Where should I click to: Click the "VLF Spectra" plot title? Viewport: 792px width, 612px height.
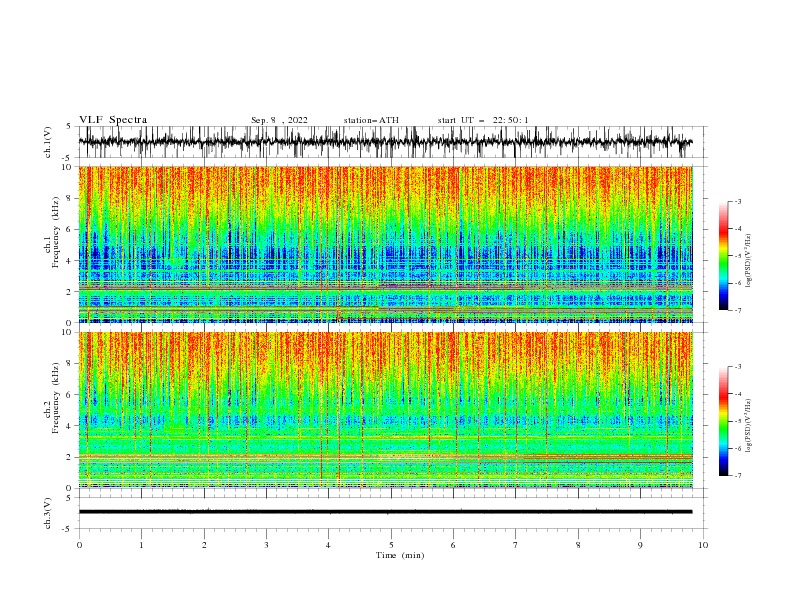(x=113, y=120)
